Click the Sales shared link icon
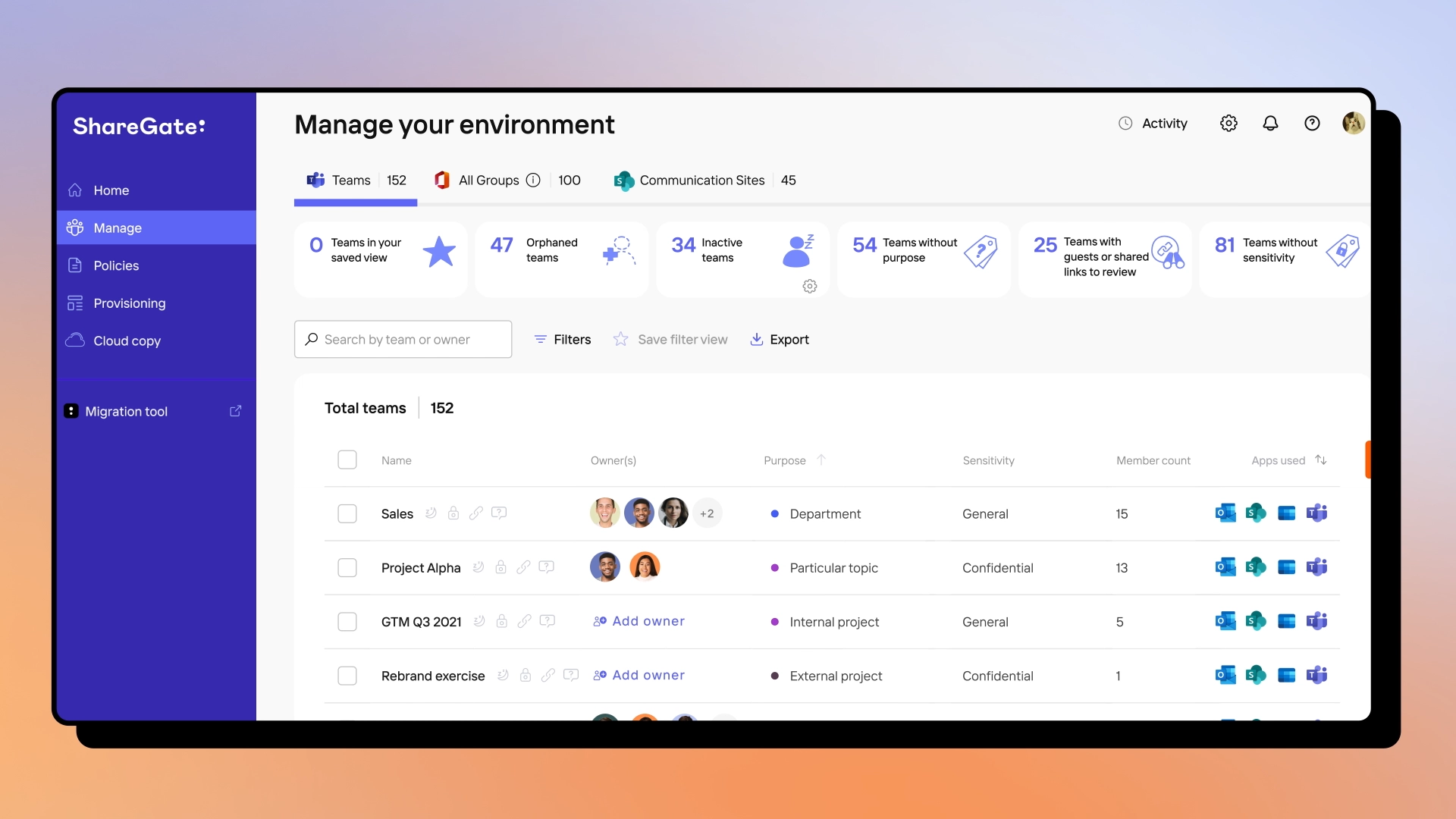The width and height of the screenshot is (1456, 819). coord(476,513)
